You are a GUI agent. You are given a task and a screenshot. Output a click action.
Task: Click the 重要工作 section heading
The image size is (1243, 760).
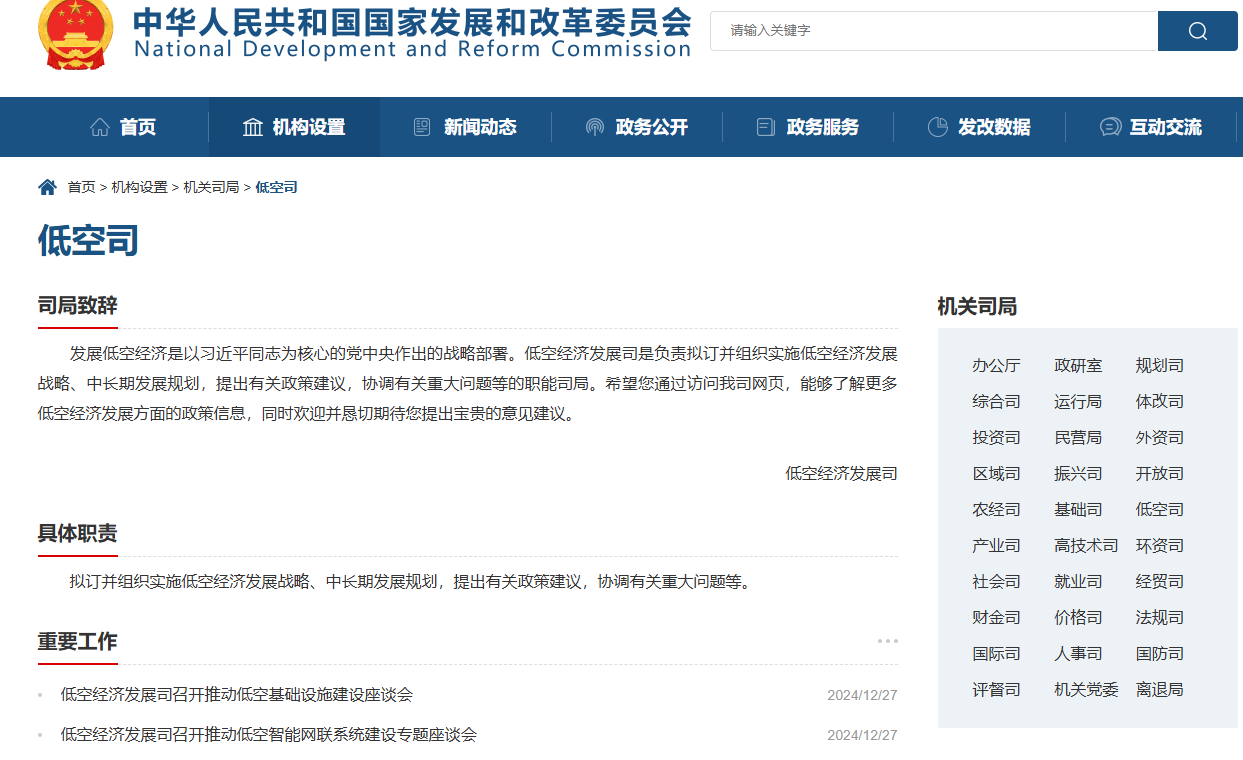(x=78, y=641)
